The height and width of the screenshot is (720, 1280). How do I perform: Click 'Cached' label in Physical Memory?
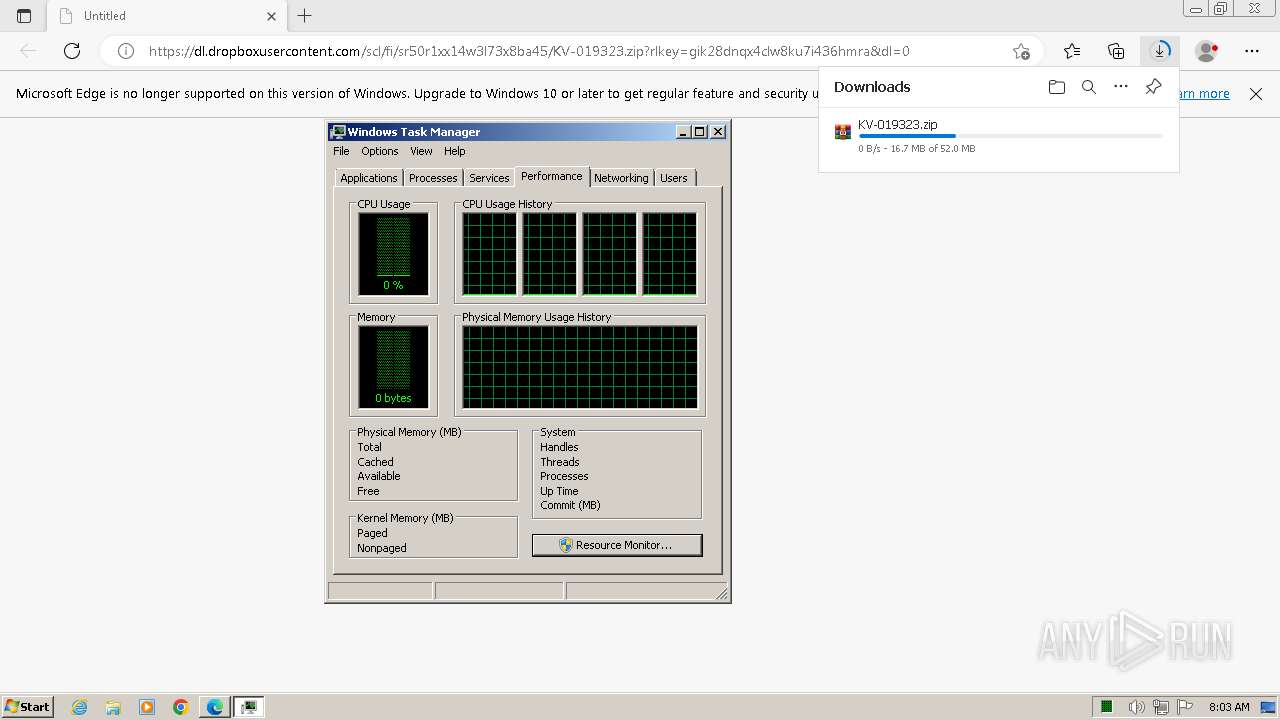tap(375, 462)
